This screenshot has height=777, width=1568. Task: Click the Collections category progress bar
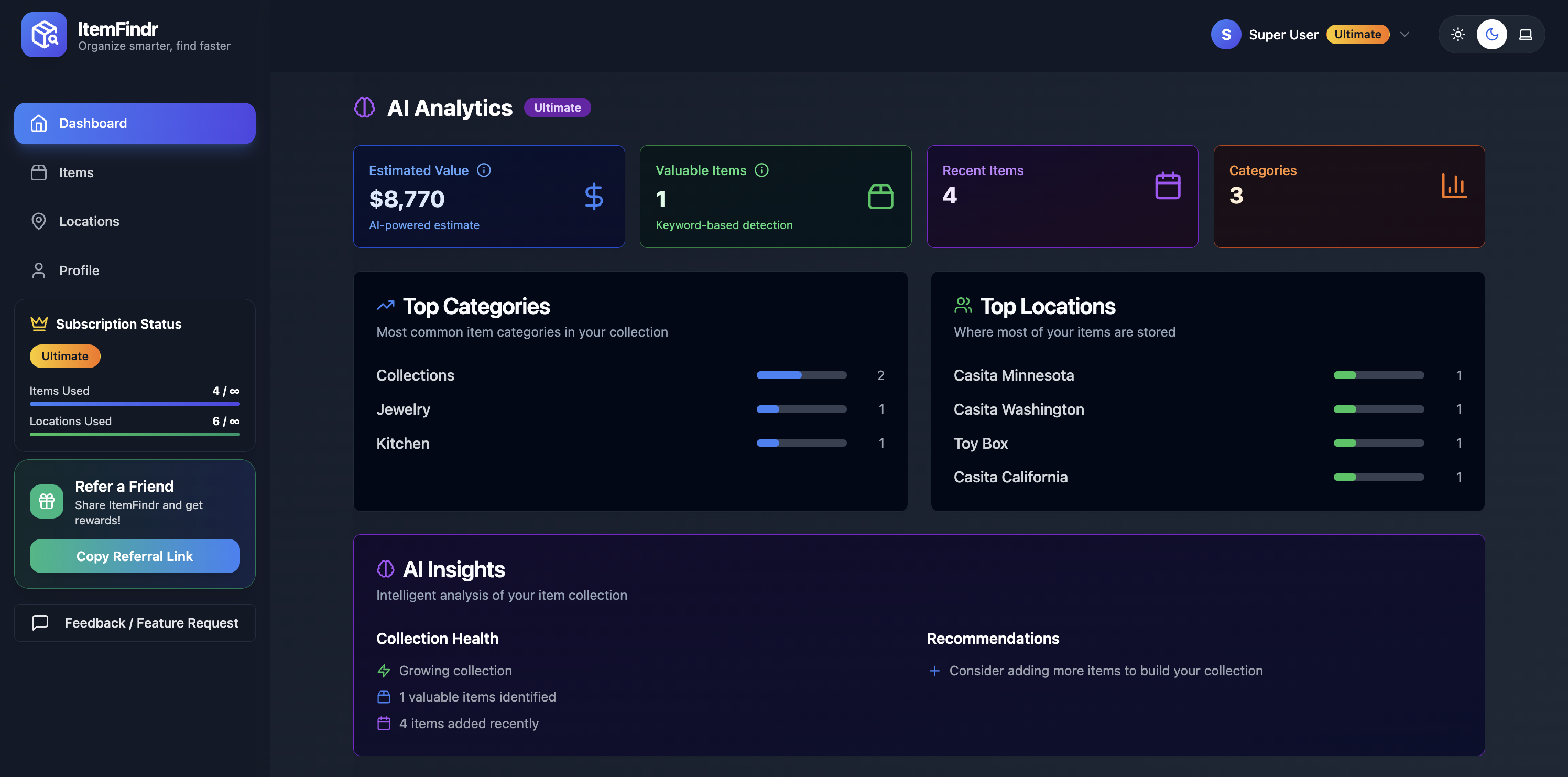[x=801, y=375]
